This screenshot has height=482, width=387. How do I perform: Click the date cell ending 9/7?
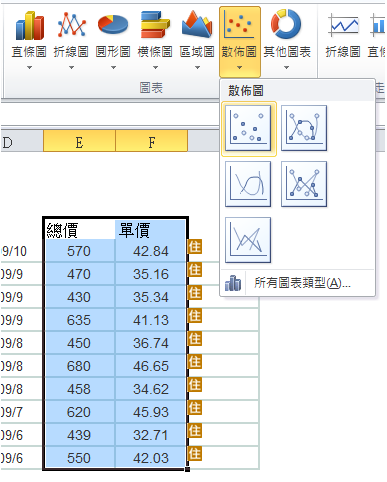[x=21, y=412]
